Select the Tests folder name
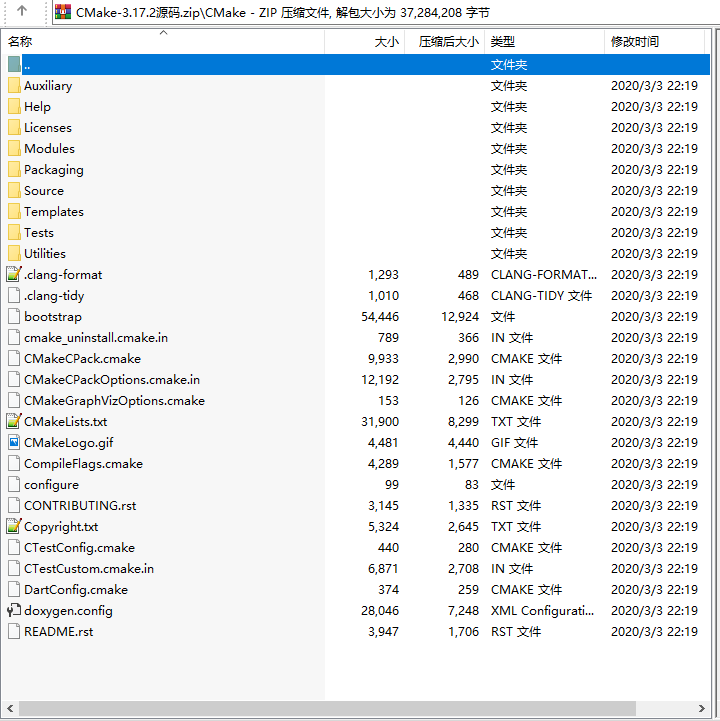 click(39, 233)
